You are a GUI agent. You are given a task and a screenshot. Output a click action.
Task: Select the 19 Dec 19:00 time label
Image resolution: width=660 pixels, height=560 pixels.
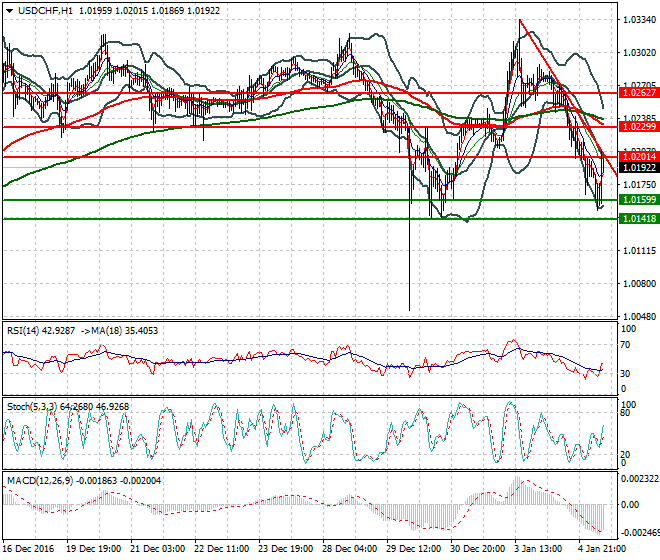93,549
